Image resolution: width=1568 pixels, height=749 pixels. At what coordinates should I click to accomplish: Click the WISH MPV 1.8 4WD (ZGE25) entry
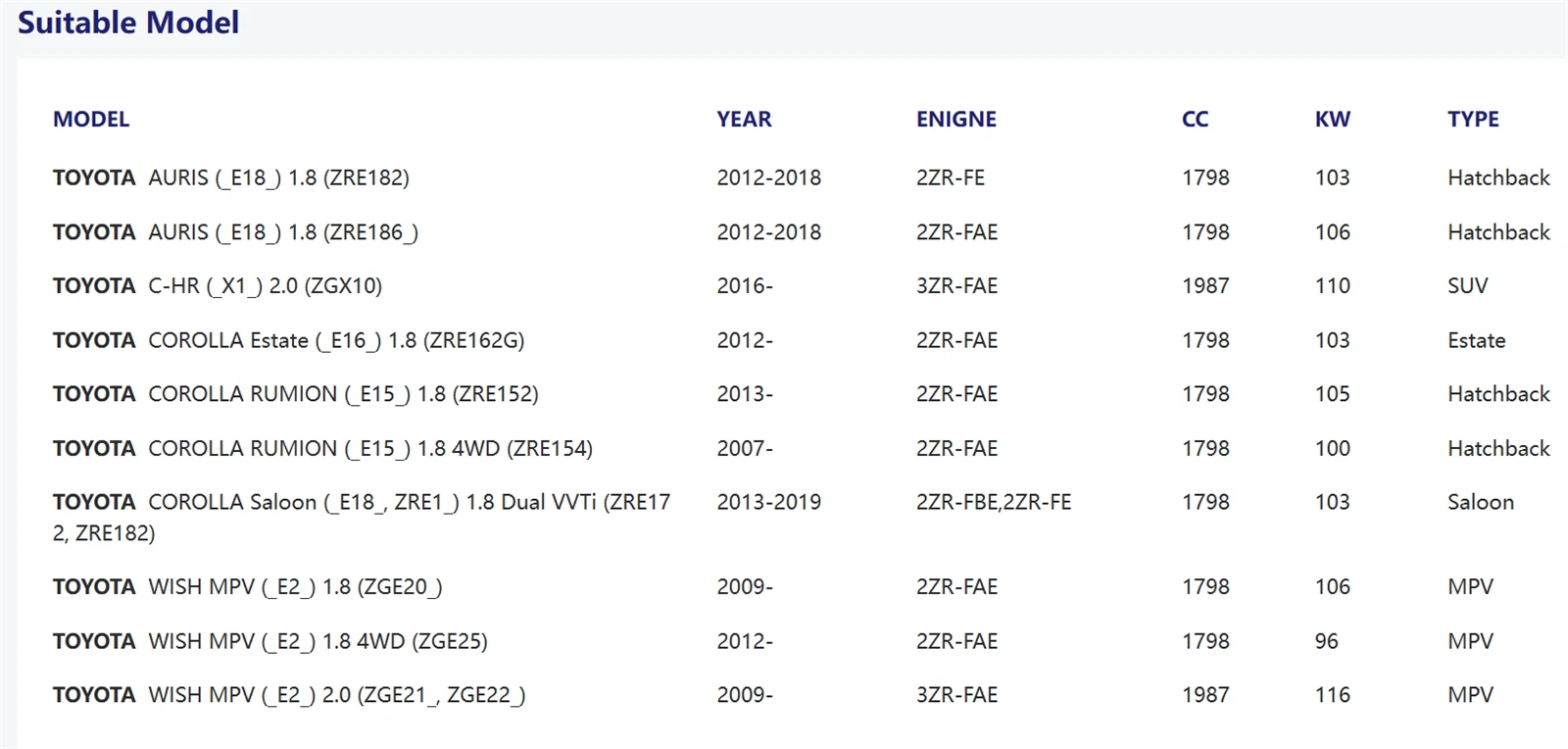pyautogui.click(x=269, y=641)
